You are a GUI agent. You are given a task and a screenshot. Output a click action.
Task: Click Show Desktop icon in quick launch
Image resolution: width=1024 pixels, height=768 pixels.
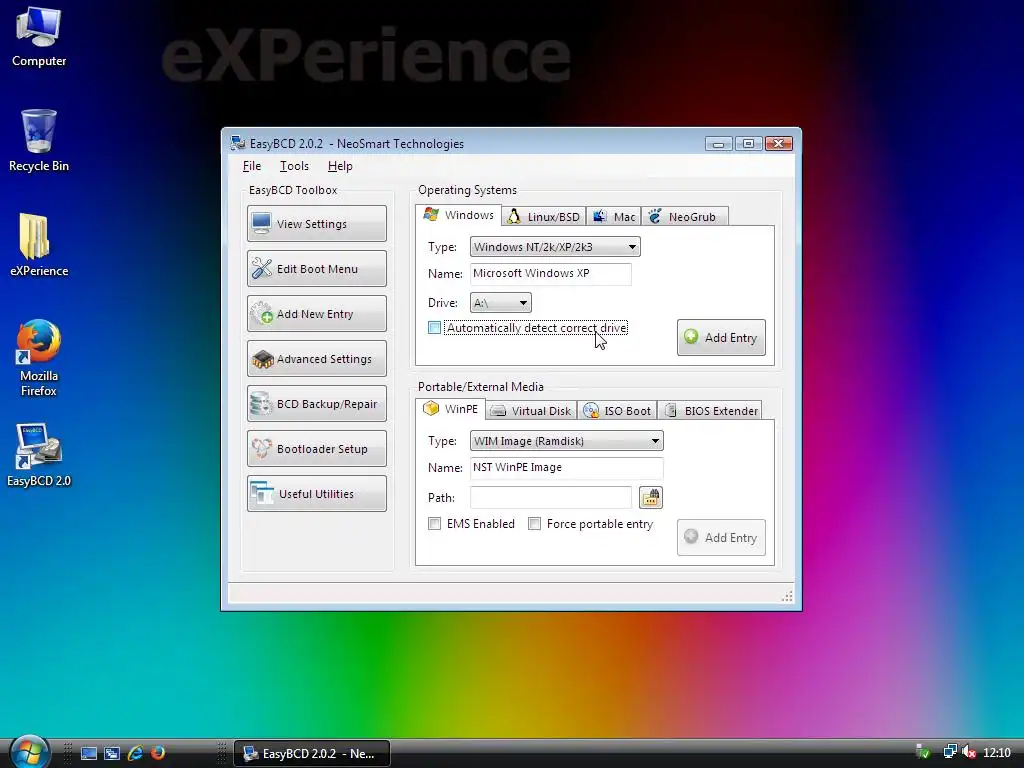[x=89, y=753]
